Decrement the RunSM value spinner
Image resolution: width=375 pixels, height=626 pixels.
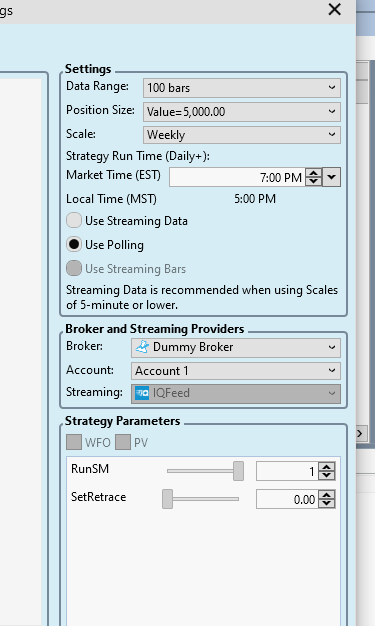327,475
